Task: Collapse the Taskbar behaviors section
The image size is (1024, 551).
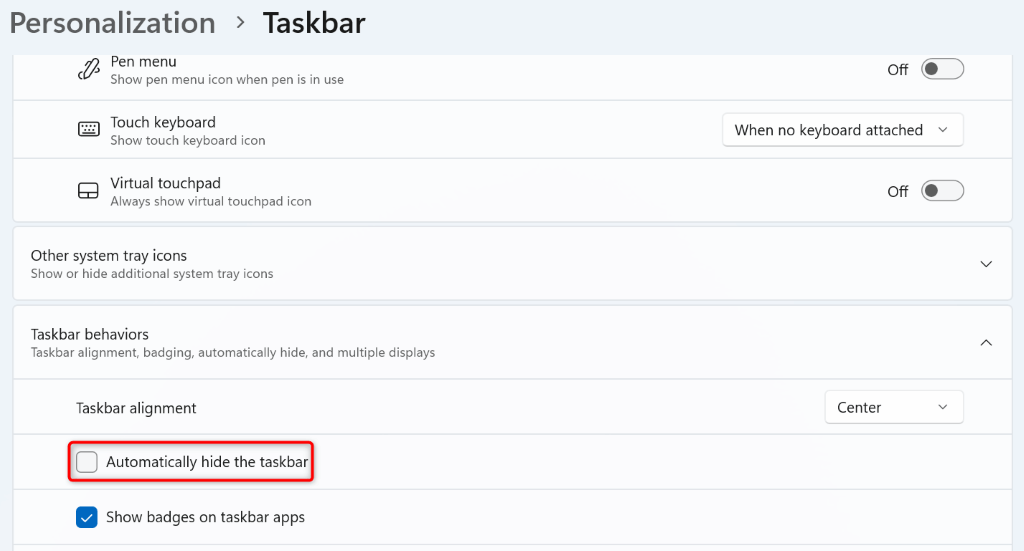Action: (x=986, y=342)
